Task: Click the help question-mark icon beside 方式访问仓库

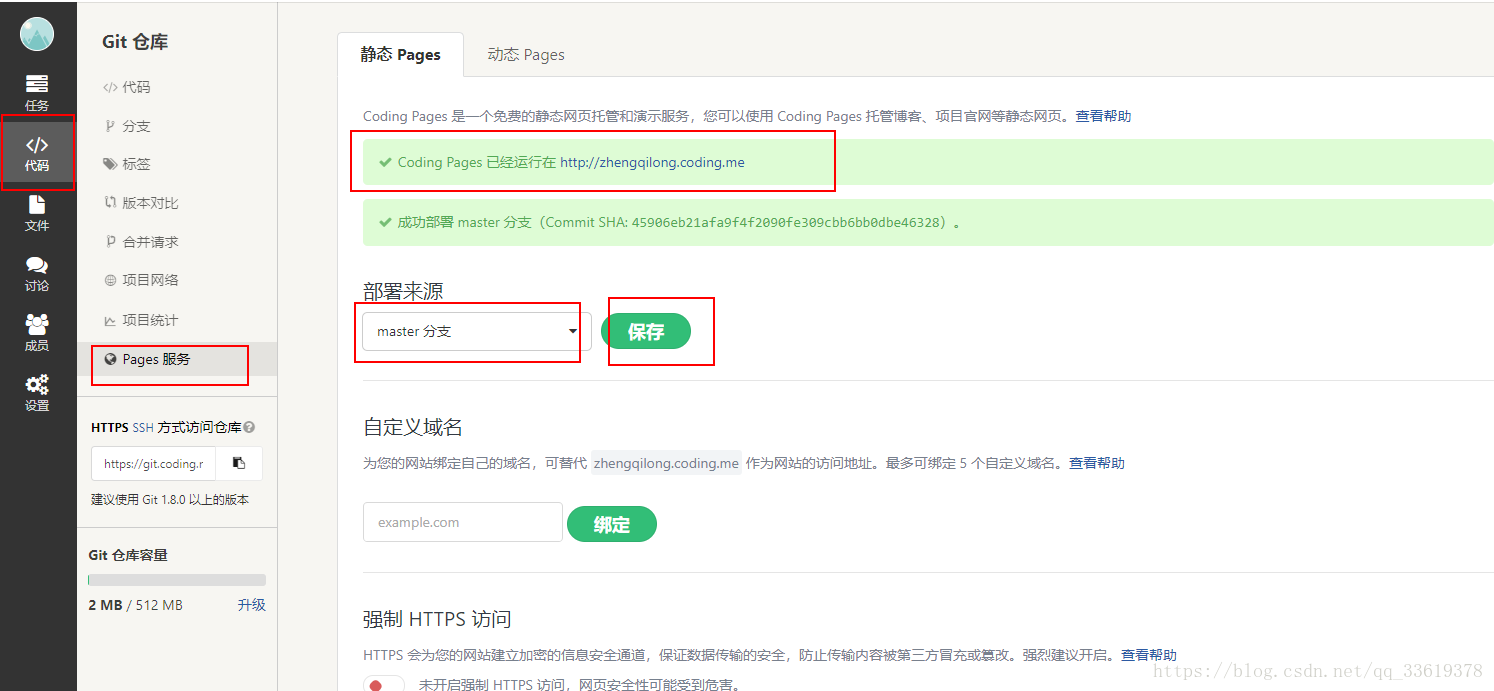Action: [249, 427]
